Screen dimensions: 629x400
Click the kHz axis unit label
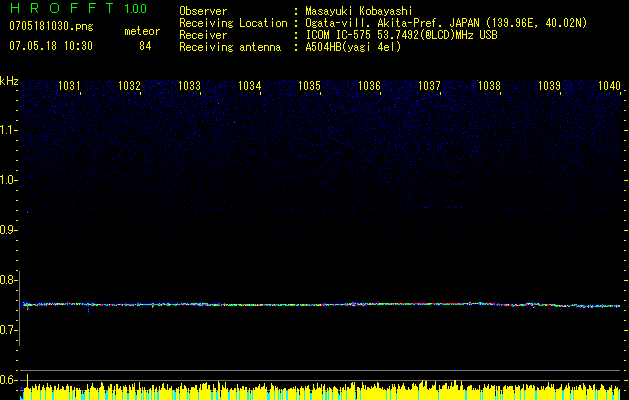pyautogui.click(x=10, y=80)
